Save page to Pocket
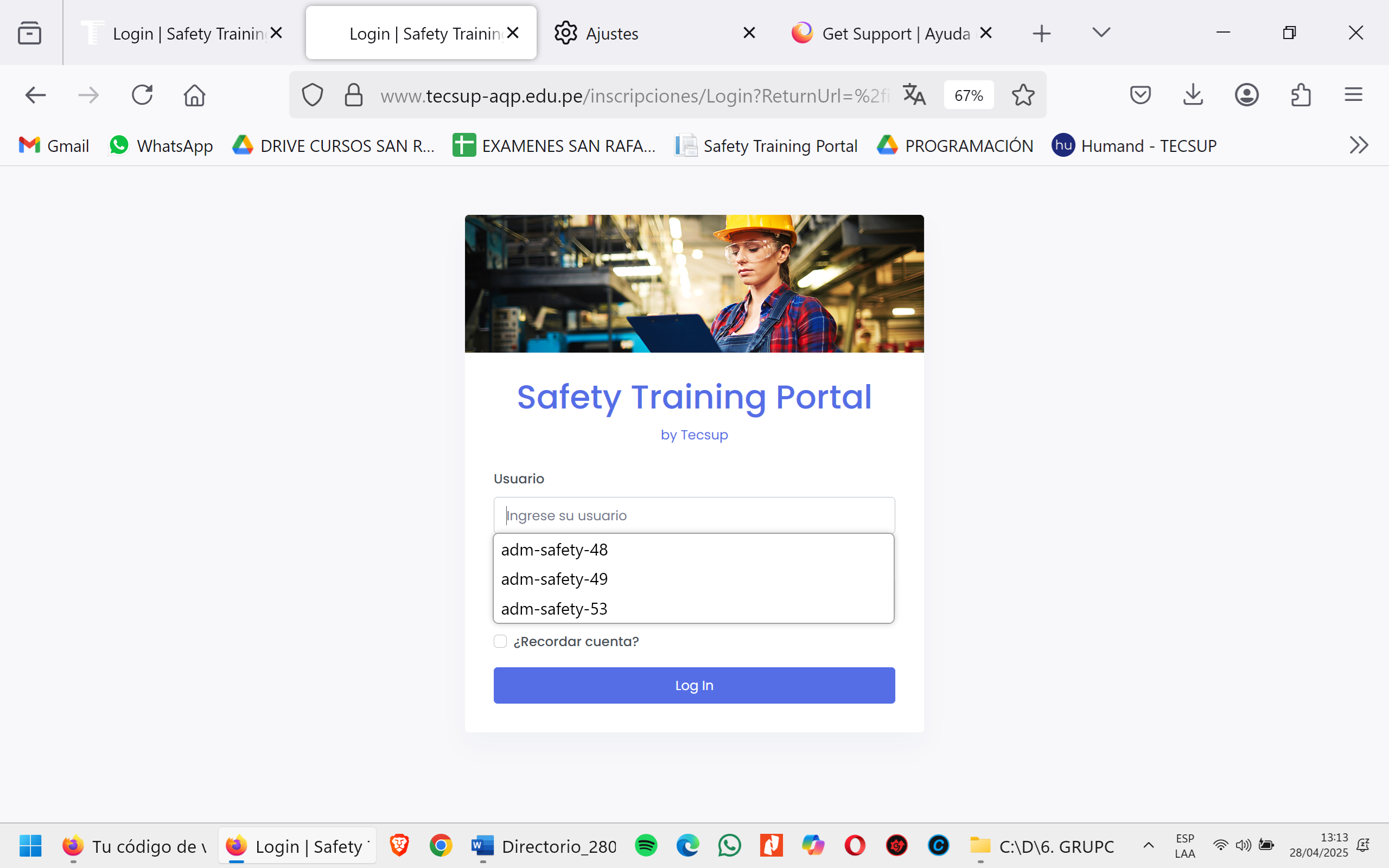Image resolution: width=1389 pixels, height=868 pixels. [x=1140, y=95]
